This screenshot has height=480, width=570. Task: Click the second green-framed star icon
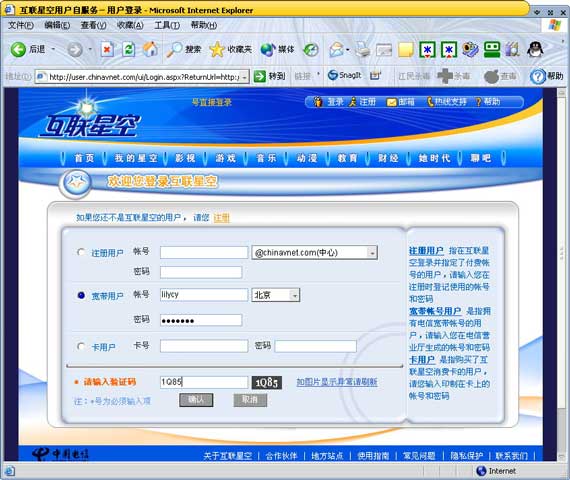449,49
